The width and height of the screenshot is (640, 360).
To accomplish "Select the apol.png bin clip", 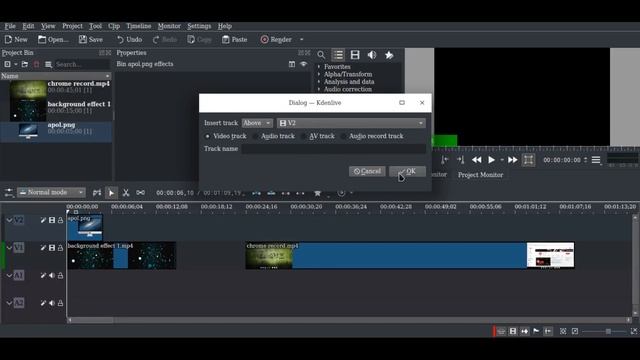I will point(56,131).
